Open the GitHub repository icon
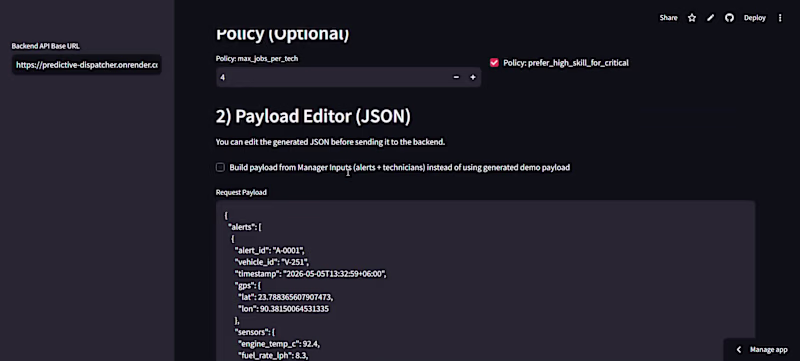 [730, 18]
